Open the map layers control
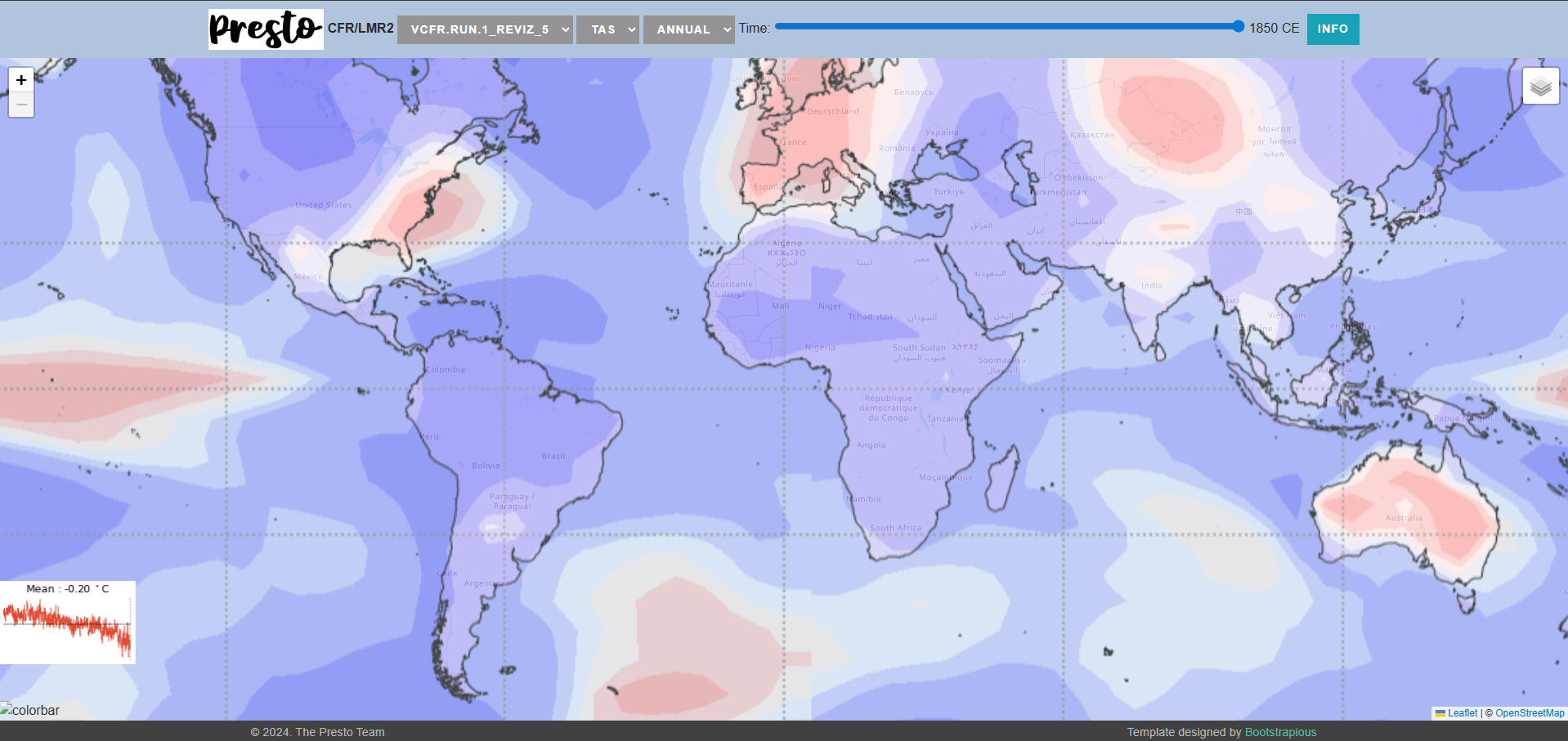Screen dimensions: 1568x741 1540,86
